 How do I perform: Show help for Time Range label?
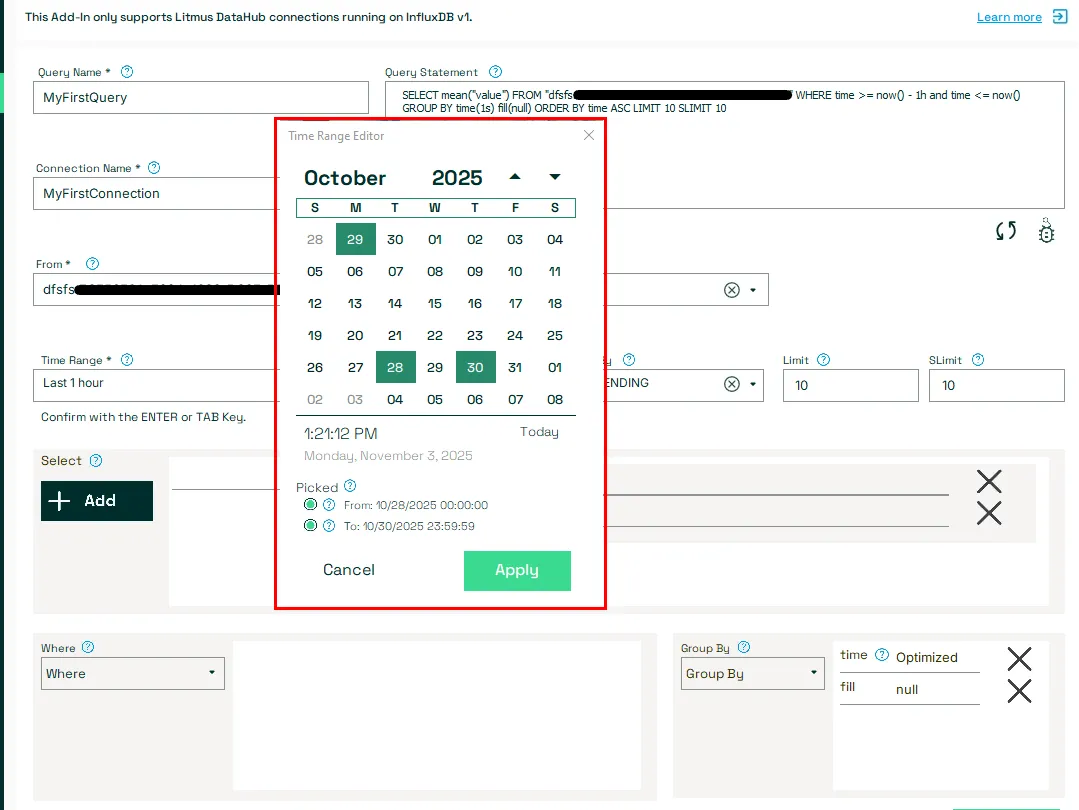tap(127, 360)
